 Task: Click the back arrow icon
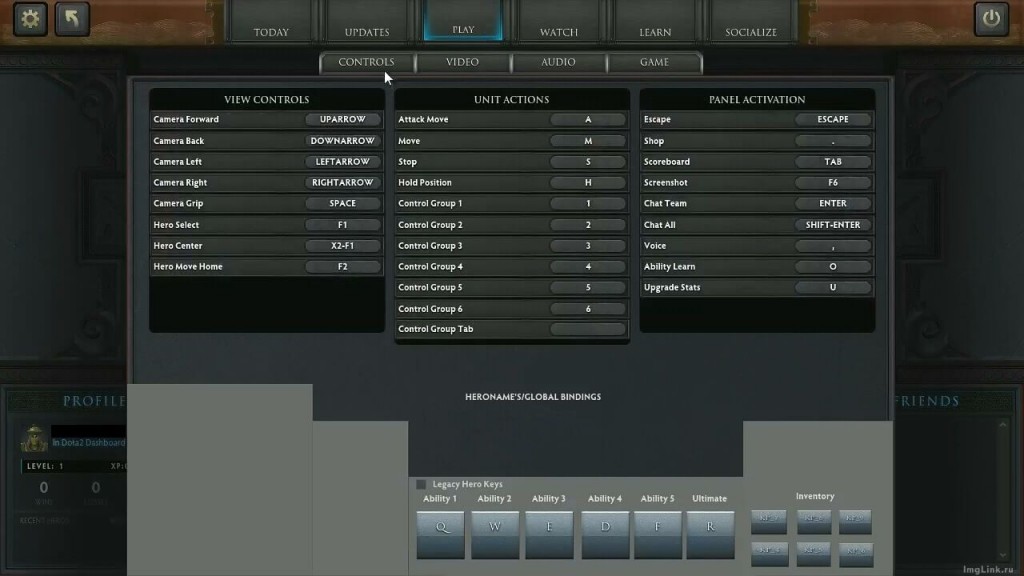pos(72,19)
